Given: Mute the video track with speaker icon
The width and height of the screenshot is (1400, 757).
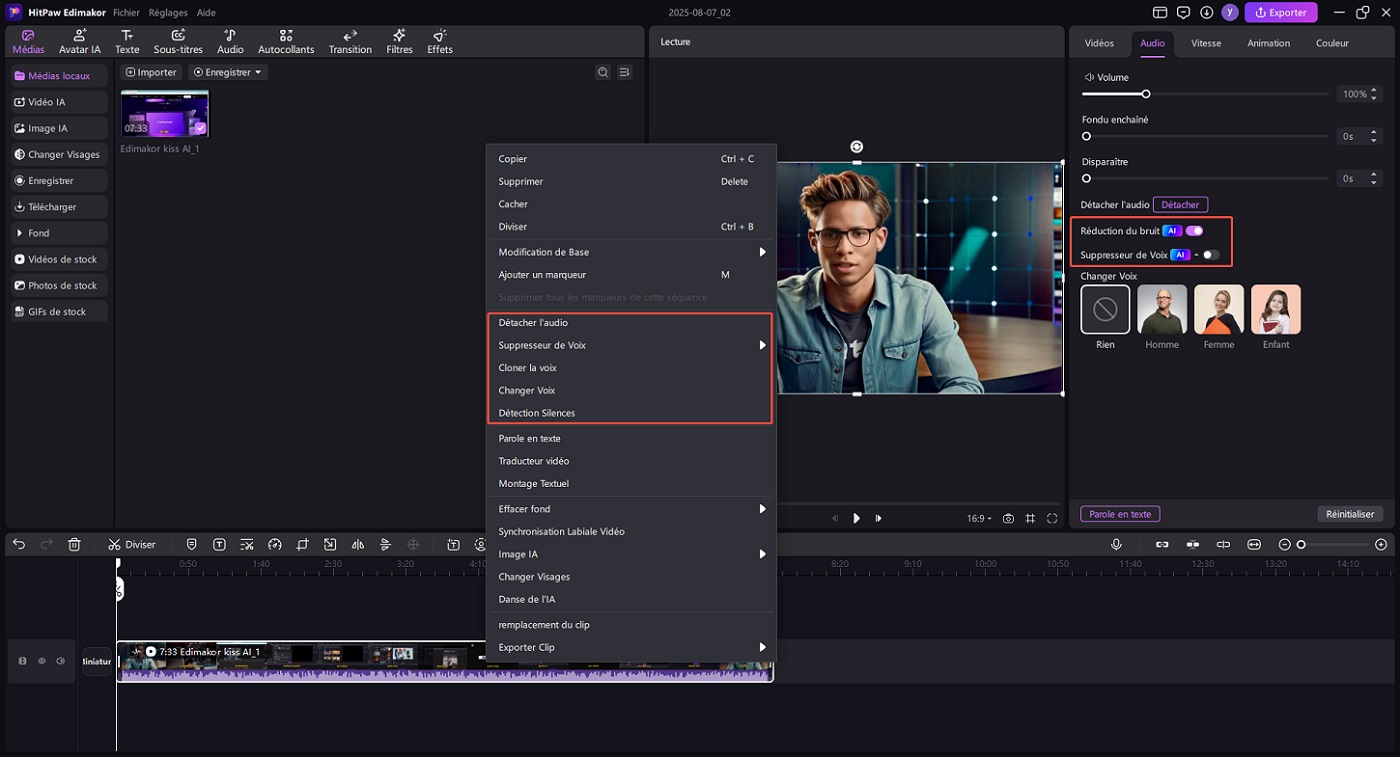Looking at the screenshot, I should coord(61,661).
